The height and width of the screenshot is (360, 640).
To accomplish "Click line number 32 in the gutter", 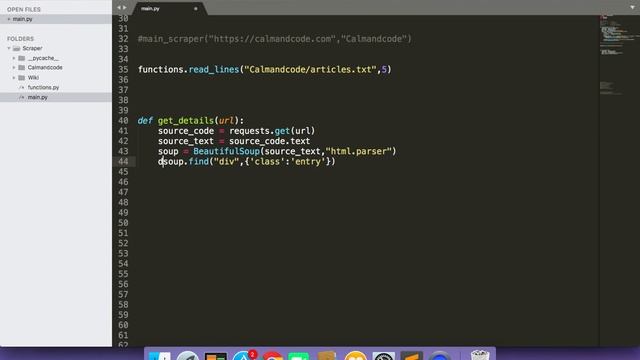I will pyautogui.click(x=123, y=39).
